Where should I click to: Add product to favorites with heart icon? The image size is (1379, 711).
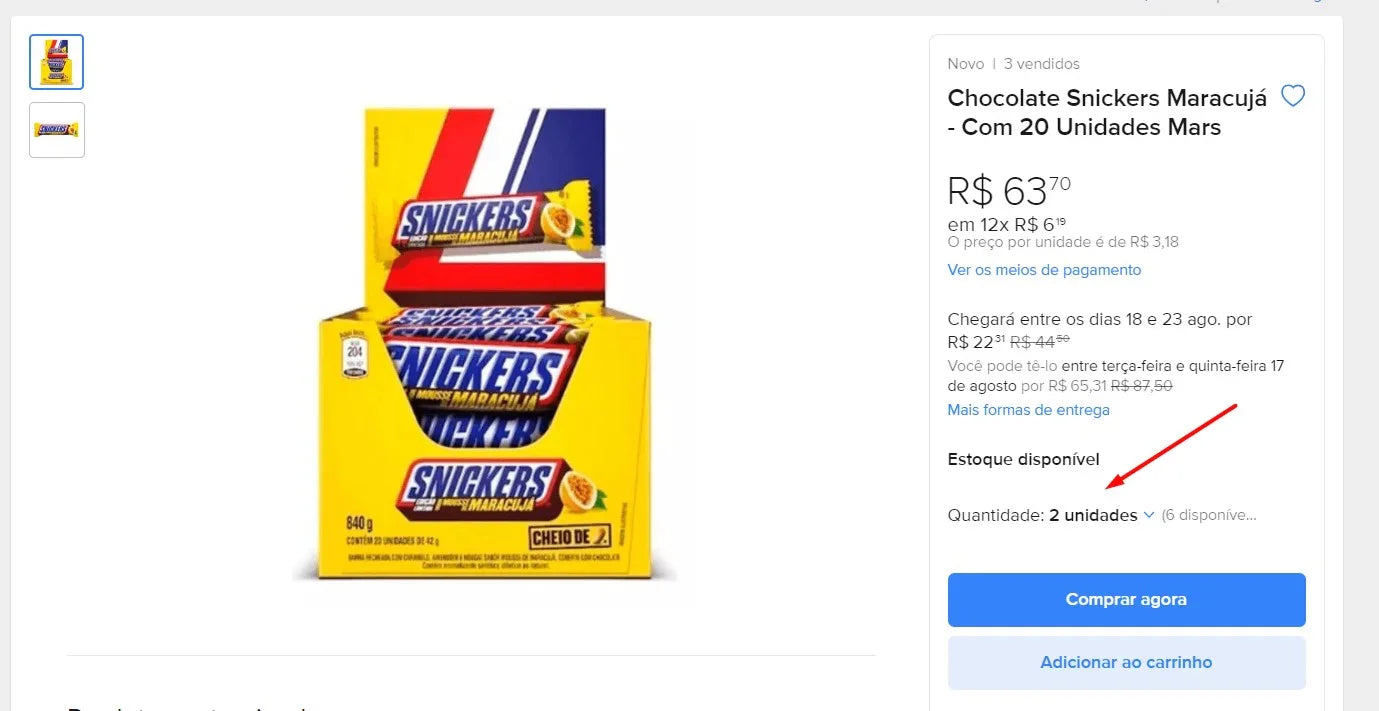click(1293, 97)
